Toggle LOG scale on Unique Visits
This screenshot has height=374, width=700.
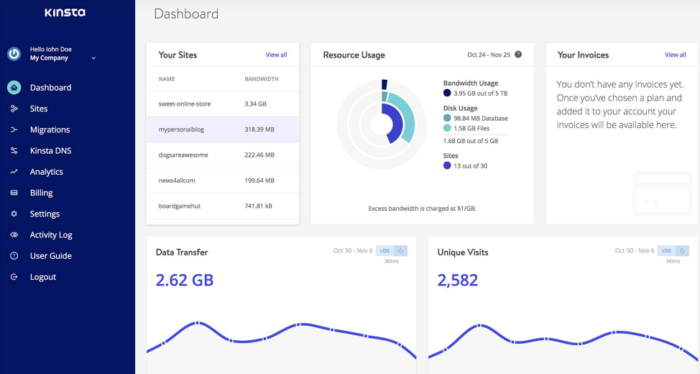pyautogui.click(x=667, y=251)
